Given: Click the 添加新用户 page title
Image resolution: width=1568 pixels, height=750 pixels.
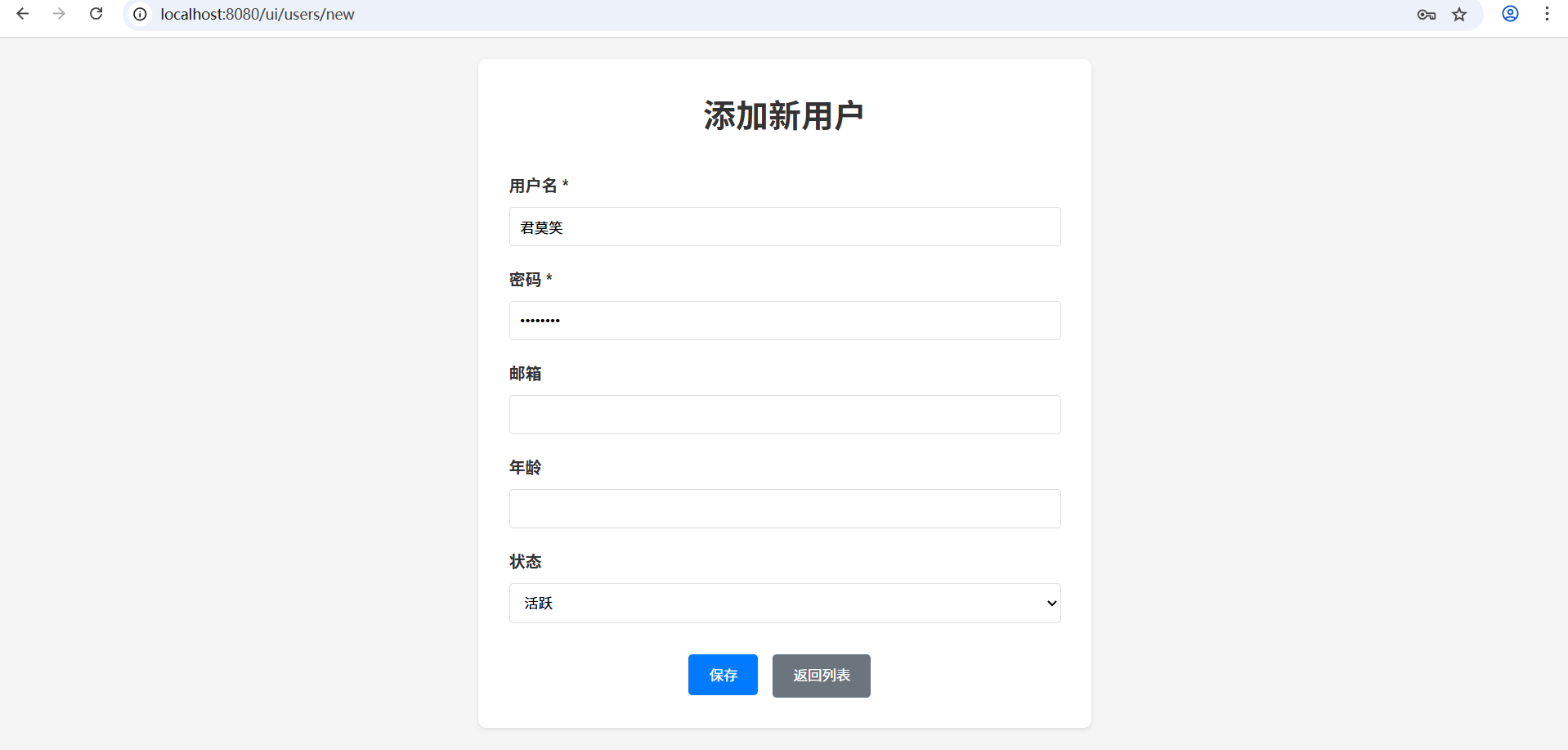Looking at the screenshot, I should click(x=782, y=115).
